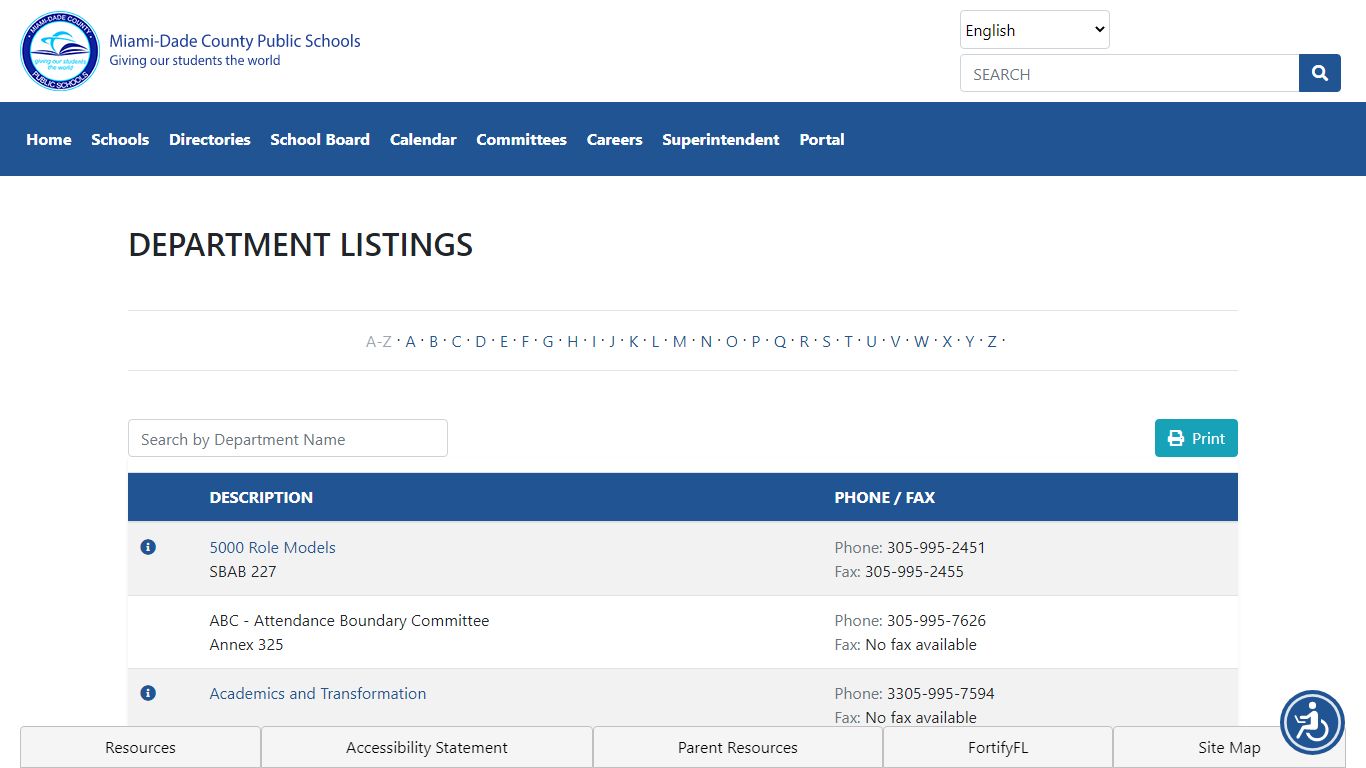Open the Site Map footer tab
Viewport: 1366px width, 768px height.
pos(1229,747)
